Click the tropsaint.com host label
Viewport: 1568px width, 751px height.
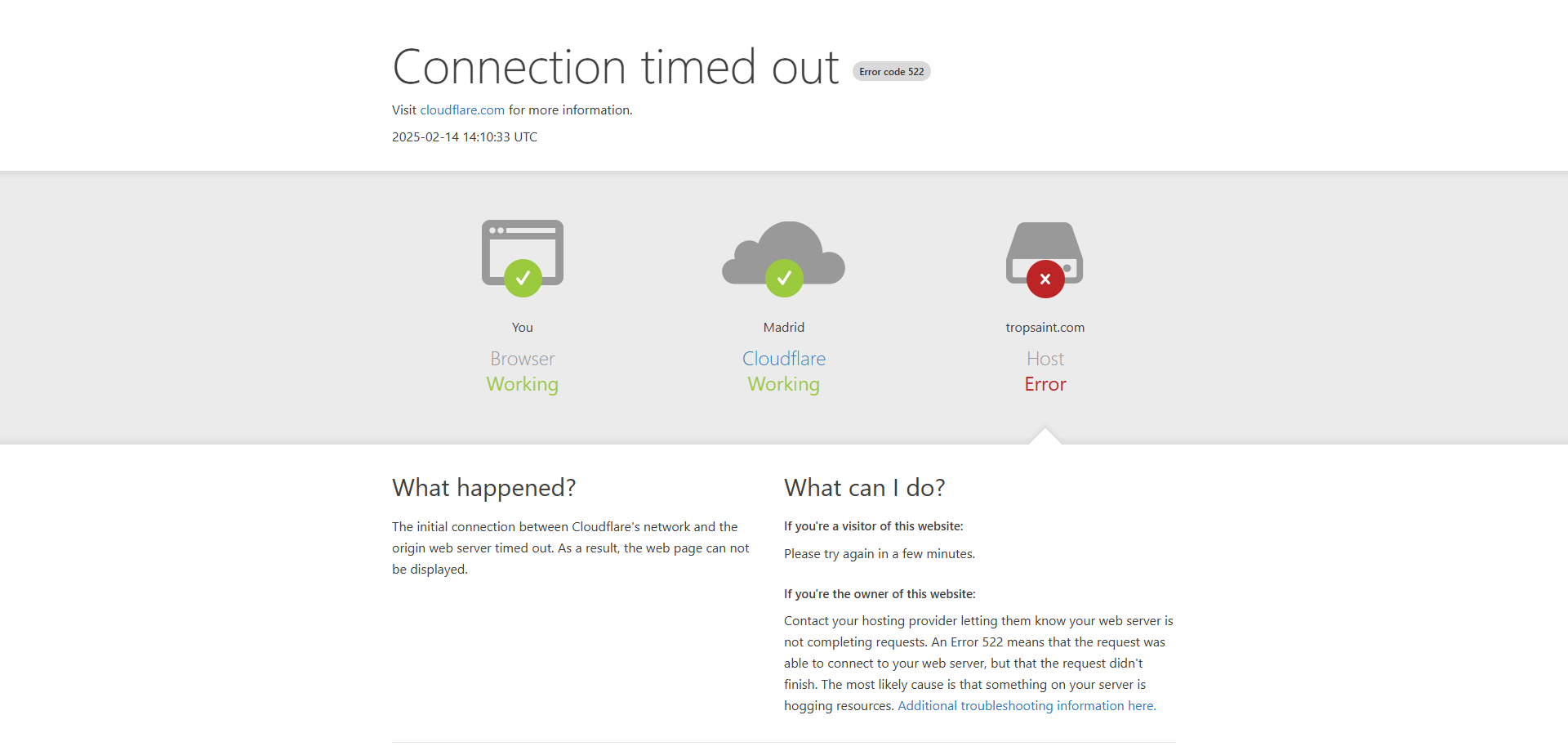click(x=1045, y=328)
